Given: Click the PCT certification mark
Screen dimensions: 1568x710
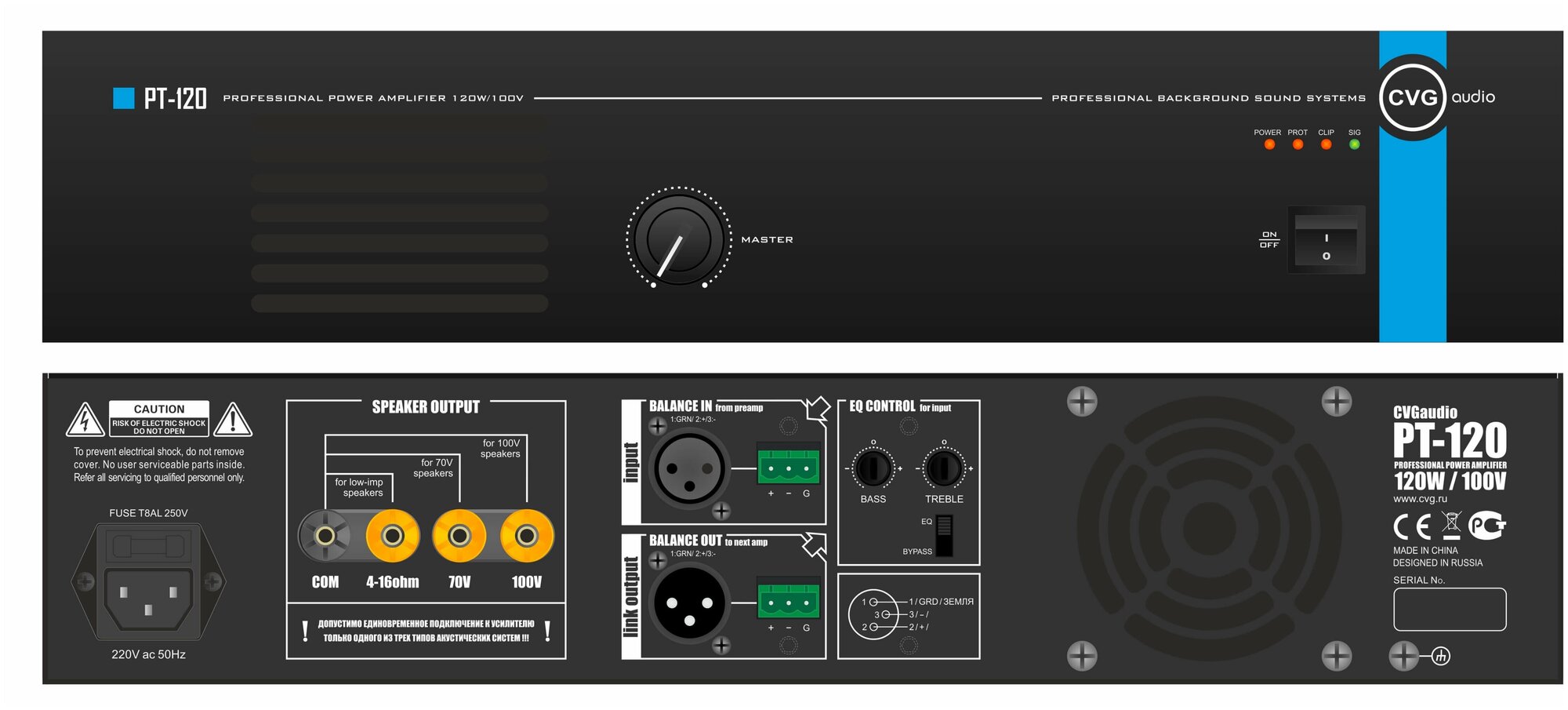Looking at the screenshot, I should [1487, 525].
